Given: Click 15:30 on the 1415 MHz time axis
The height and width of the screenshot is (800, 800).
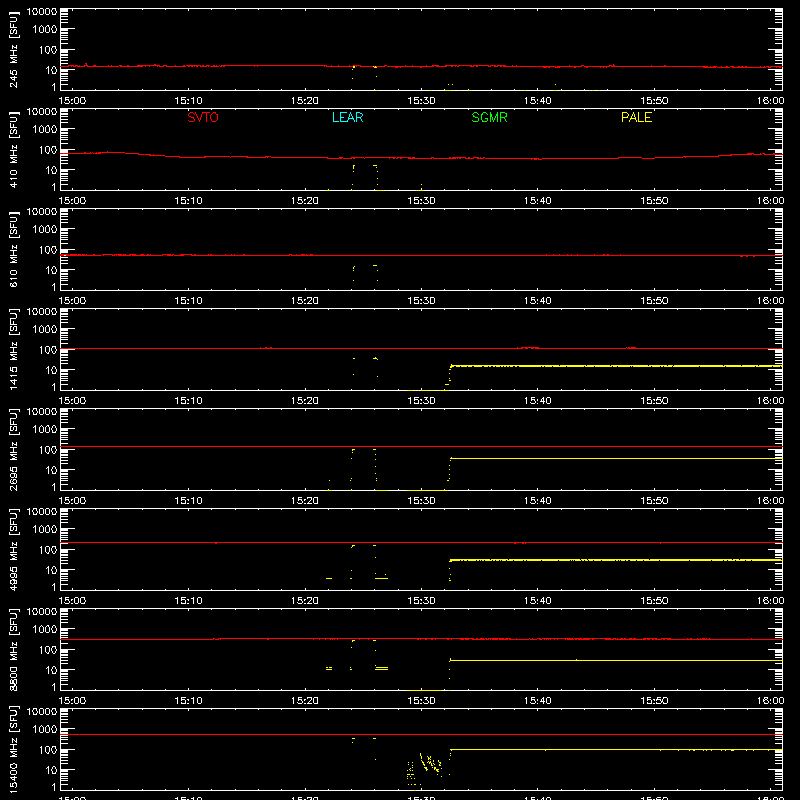Looking at the screenshot, I should [421, 401].
